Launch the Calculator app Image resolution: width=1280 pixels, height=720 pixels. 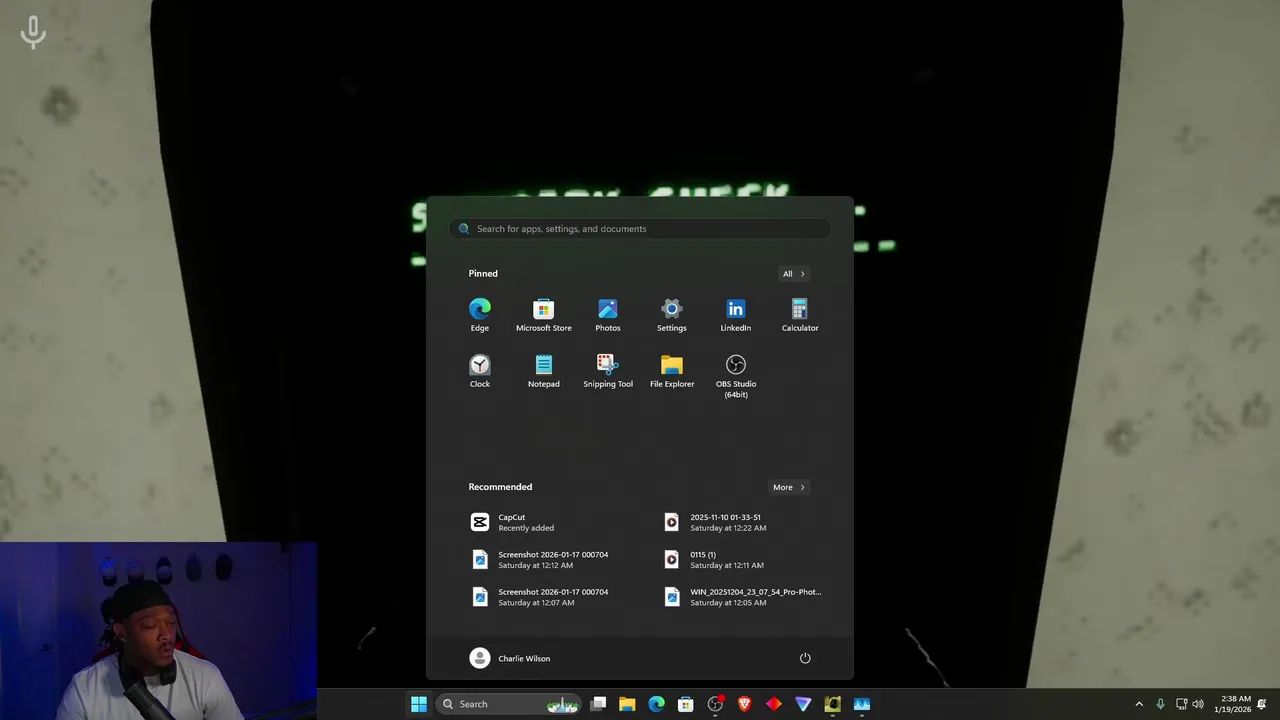pyautogui.click(x=800, y=315)
